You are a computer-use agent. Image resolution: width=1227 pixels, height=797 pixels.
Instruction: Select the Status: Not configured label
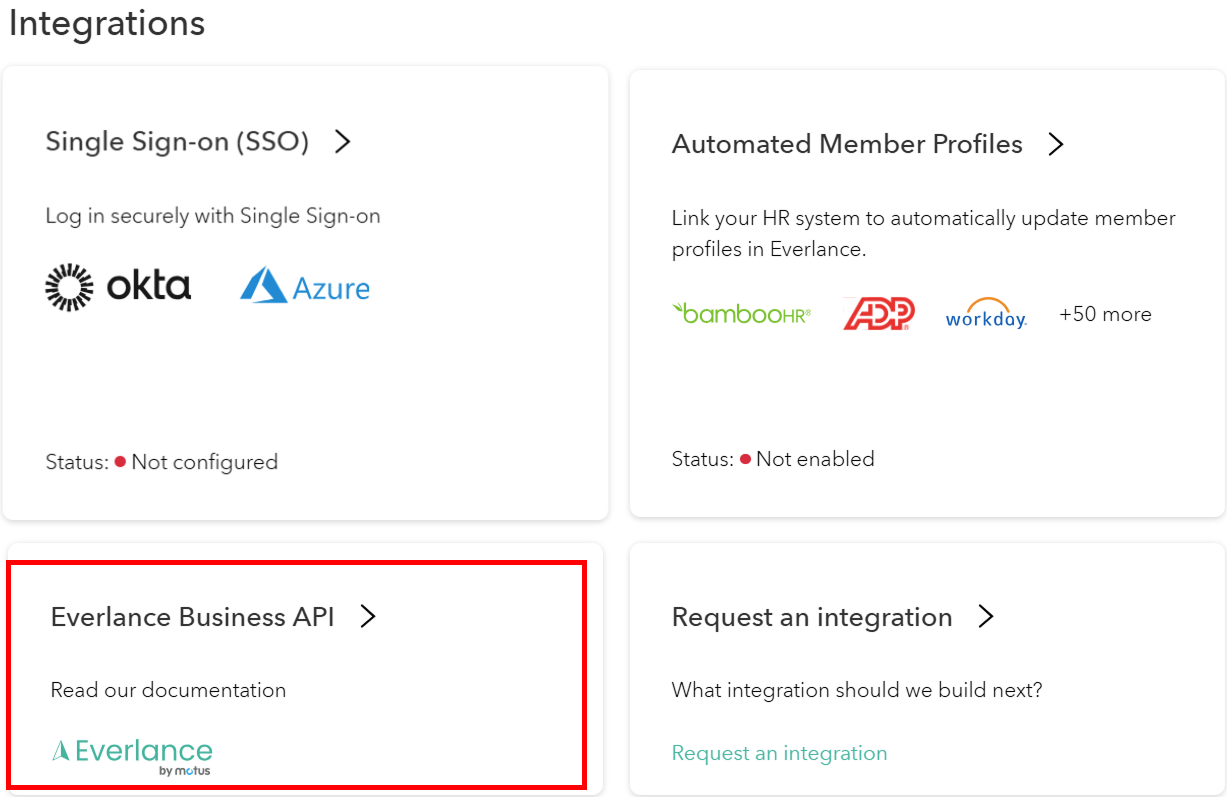click(161, 462)
